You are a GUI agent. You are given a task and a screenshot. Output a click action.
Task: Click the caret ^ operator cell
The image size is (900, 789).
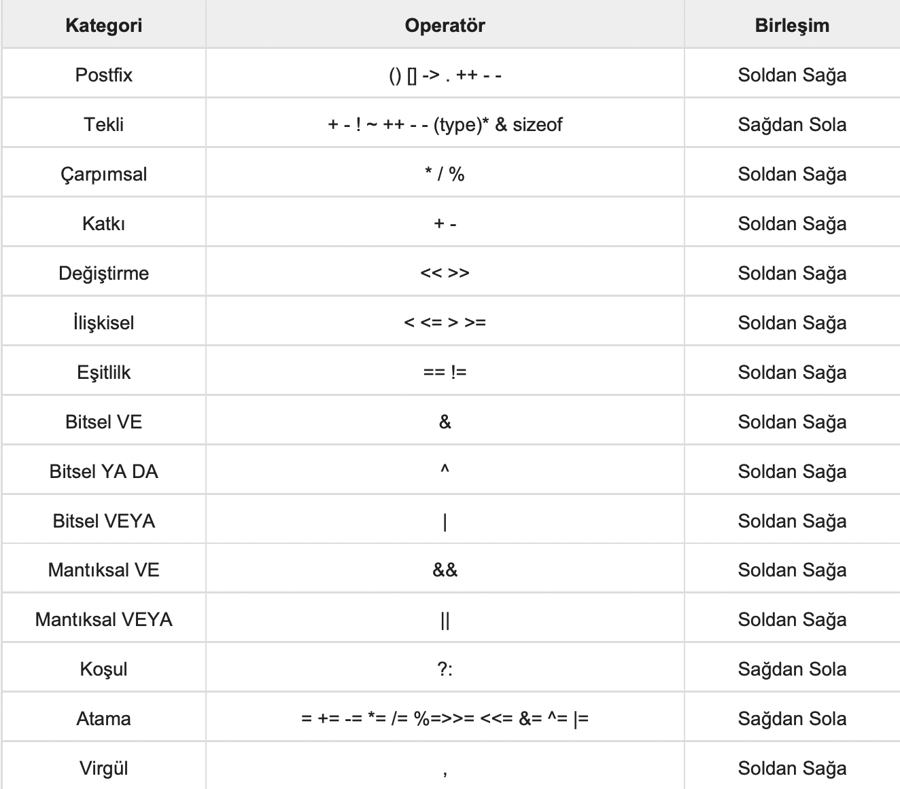tap(444, 471)
